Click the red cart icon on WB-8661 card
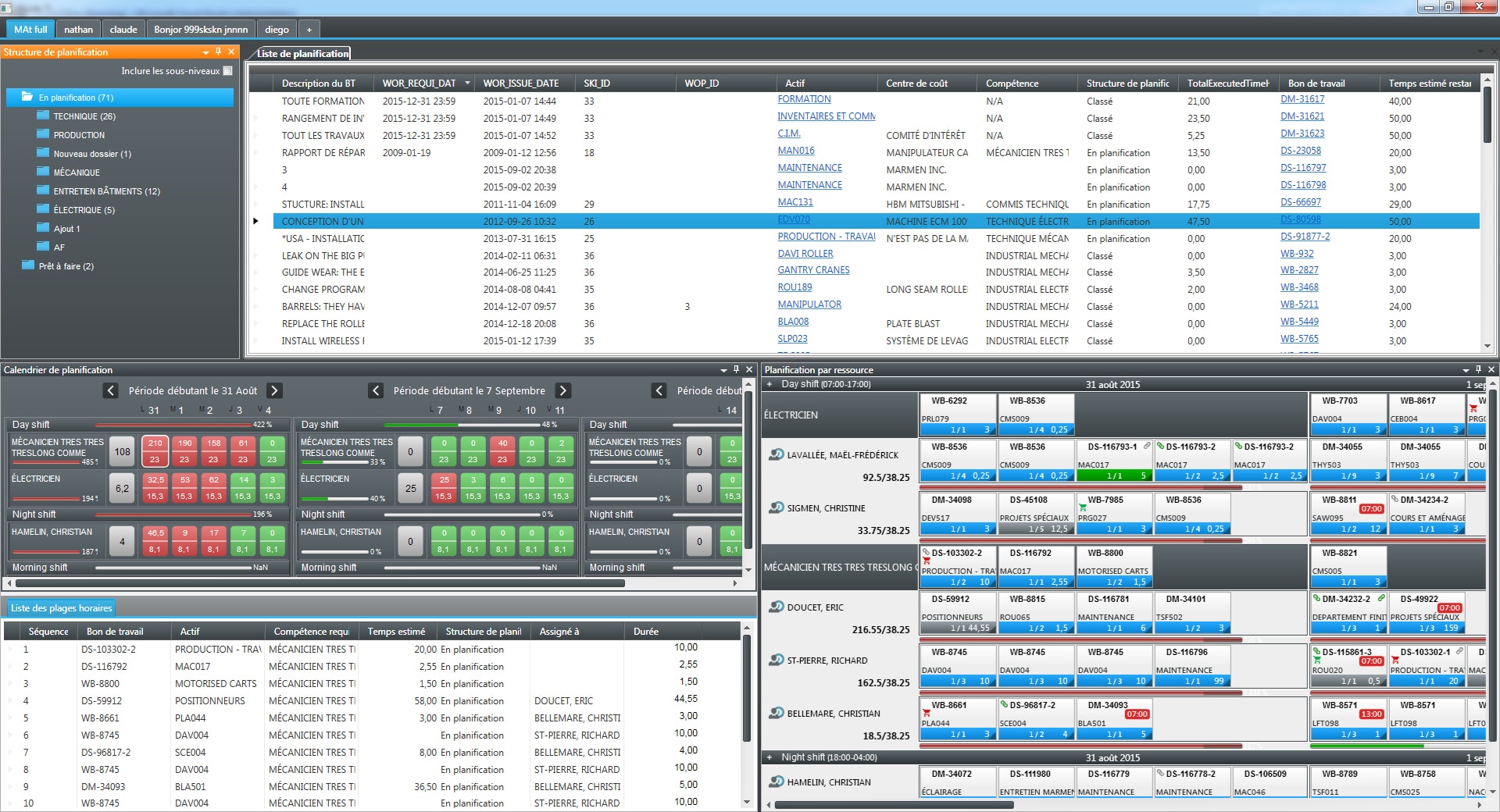The image size is (1500, 812). [927, 714]
